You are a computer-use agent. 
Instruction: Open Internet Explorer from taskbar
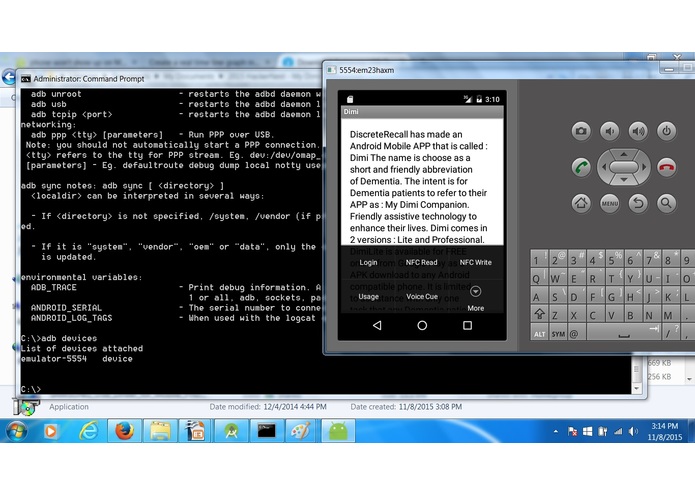coord(88,431)
